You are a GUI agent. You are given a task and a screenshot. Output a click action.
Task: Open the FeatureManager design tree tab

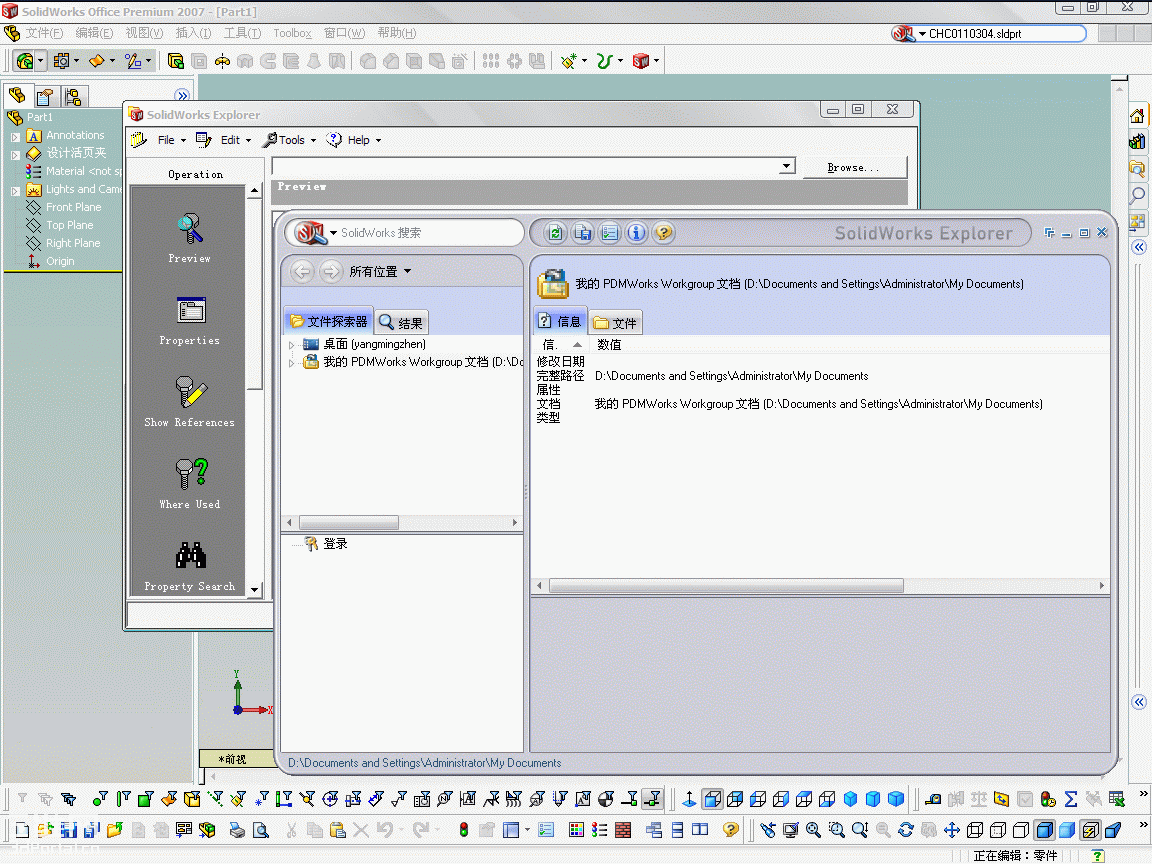(18, 96)
